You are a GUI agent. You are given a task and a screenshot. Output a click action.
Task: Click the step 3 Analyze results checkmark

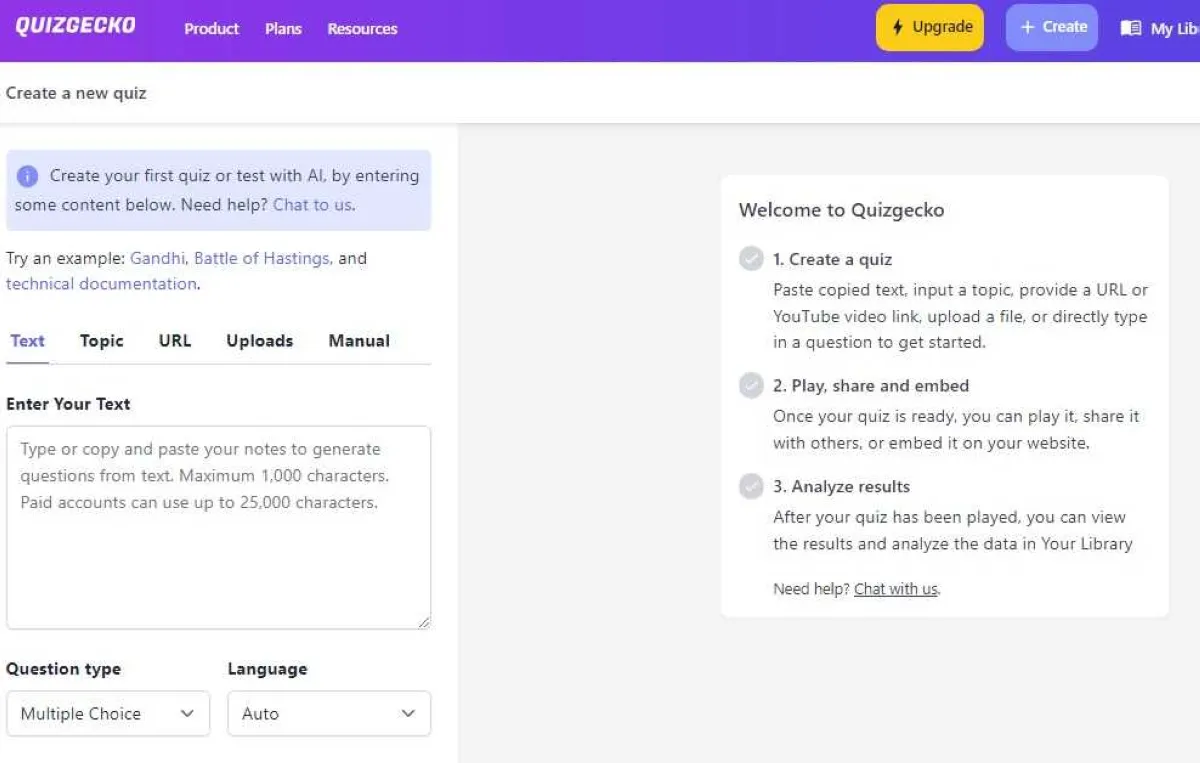pos(751,487)
